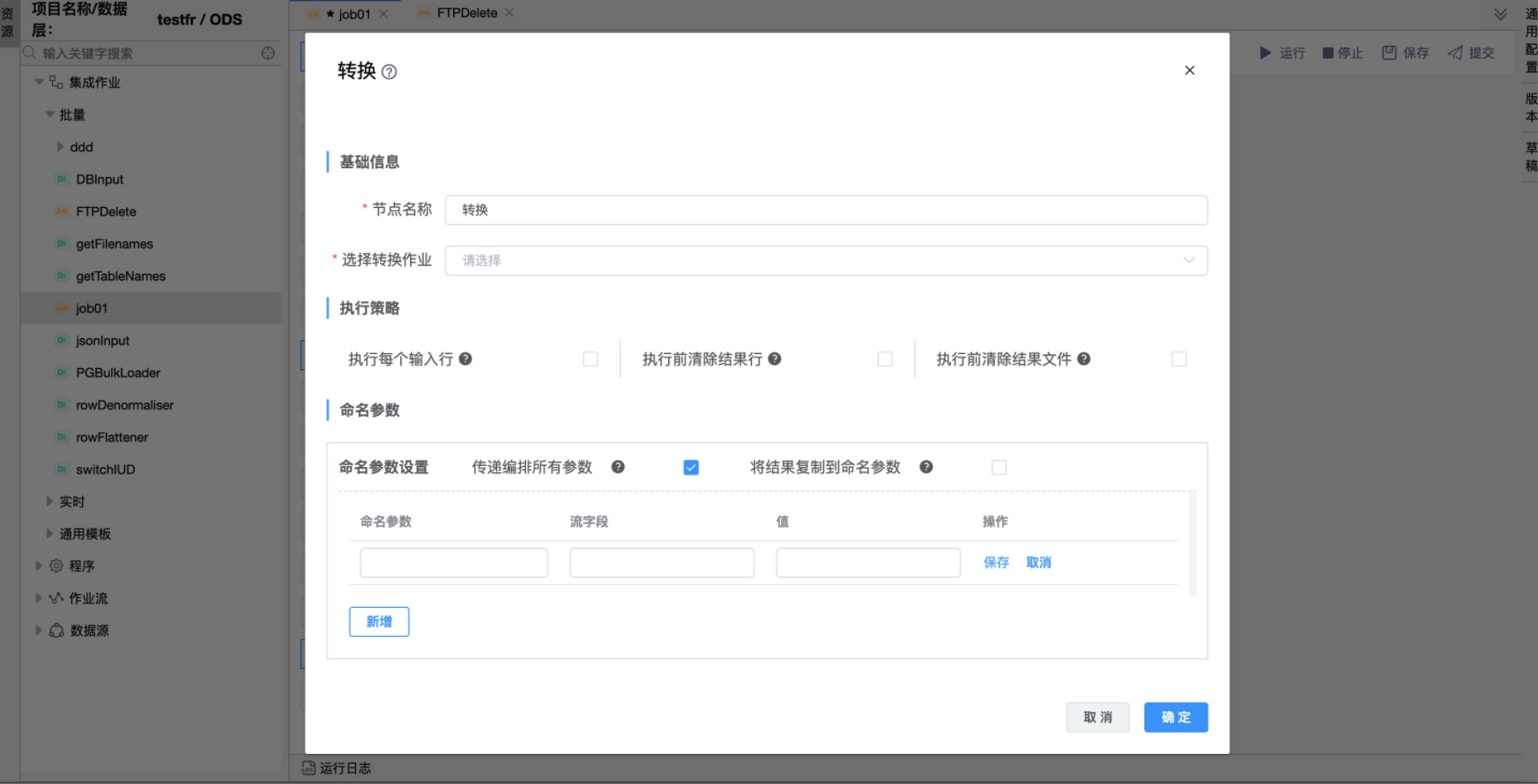Image resolution: width=1538 pixels, height=784 pixels.
Task: Expand the 数据源 tree node
Action: [x=39, y=631]
